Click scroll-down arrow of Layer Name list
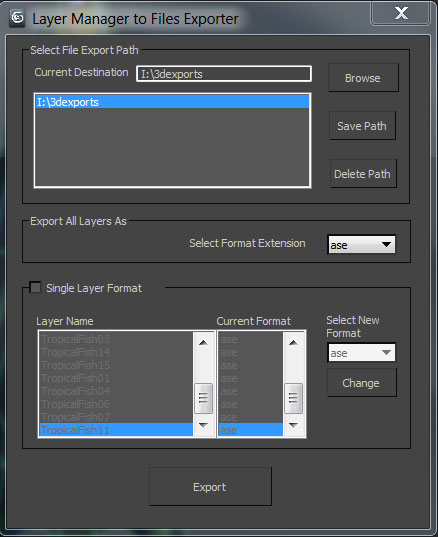438x537 pixels. [x=203, y=425]
